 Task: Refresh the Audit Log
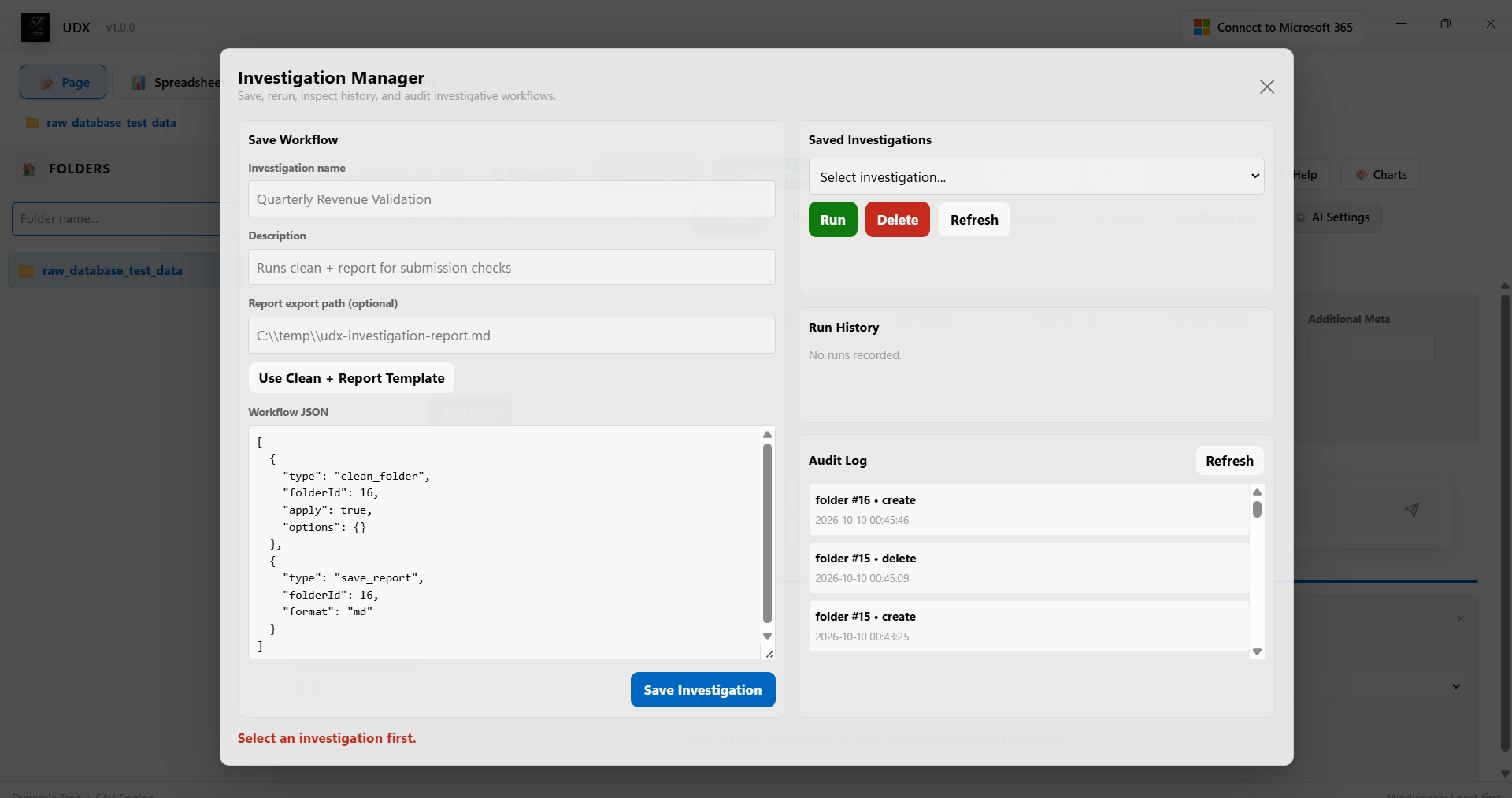click(1229, 461)
